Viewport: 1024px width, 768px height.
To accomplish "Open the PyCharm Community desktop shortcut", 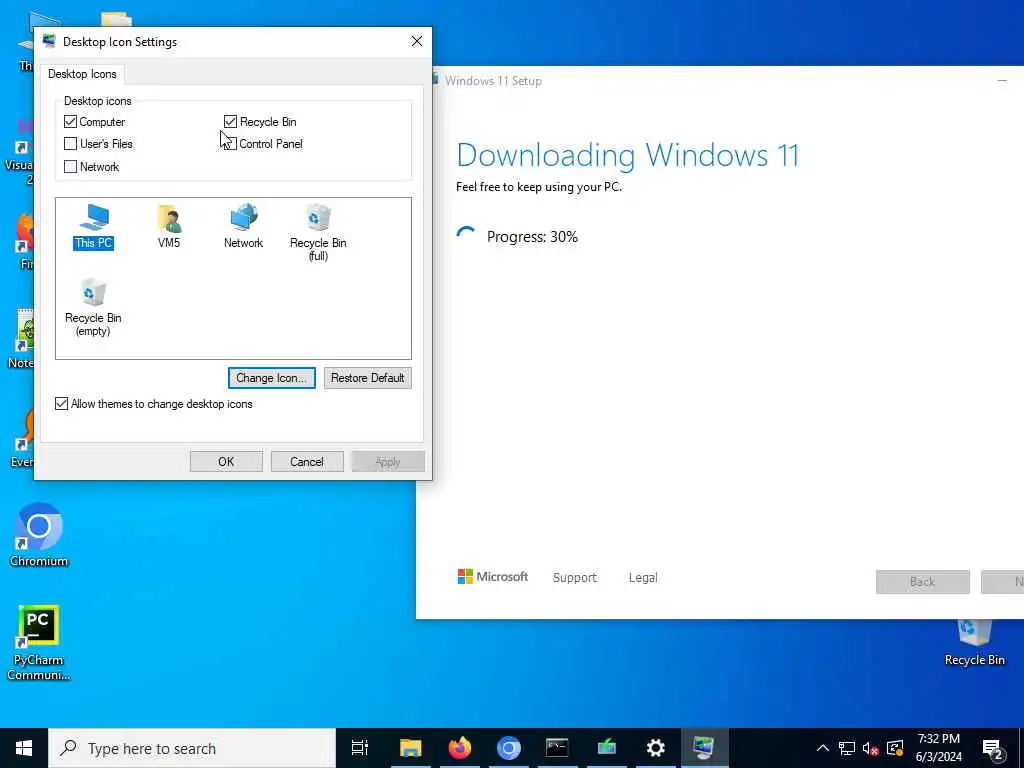I will coord(39,643).
